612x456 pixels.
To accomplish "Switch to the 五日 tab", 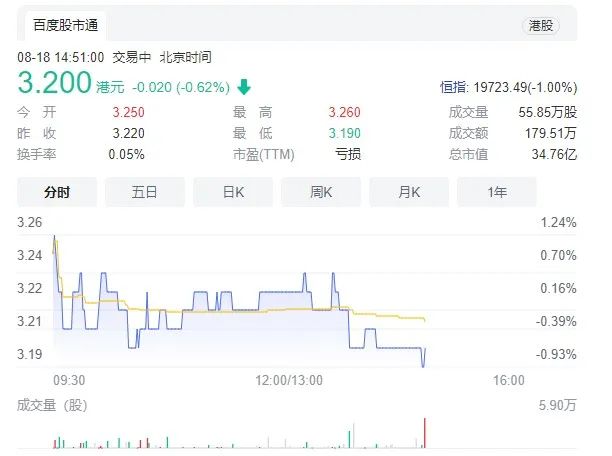I will tap(144, 191).
